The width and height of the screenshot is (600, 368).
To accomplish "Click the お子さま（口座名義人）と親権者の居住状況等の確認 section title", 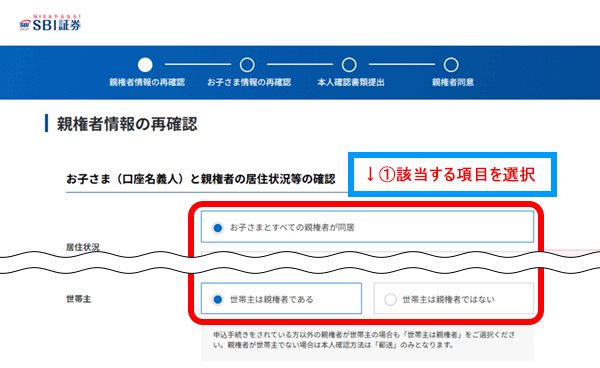I will 201,179.
